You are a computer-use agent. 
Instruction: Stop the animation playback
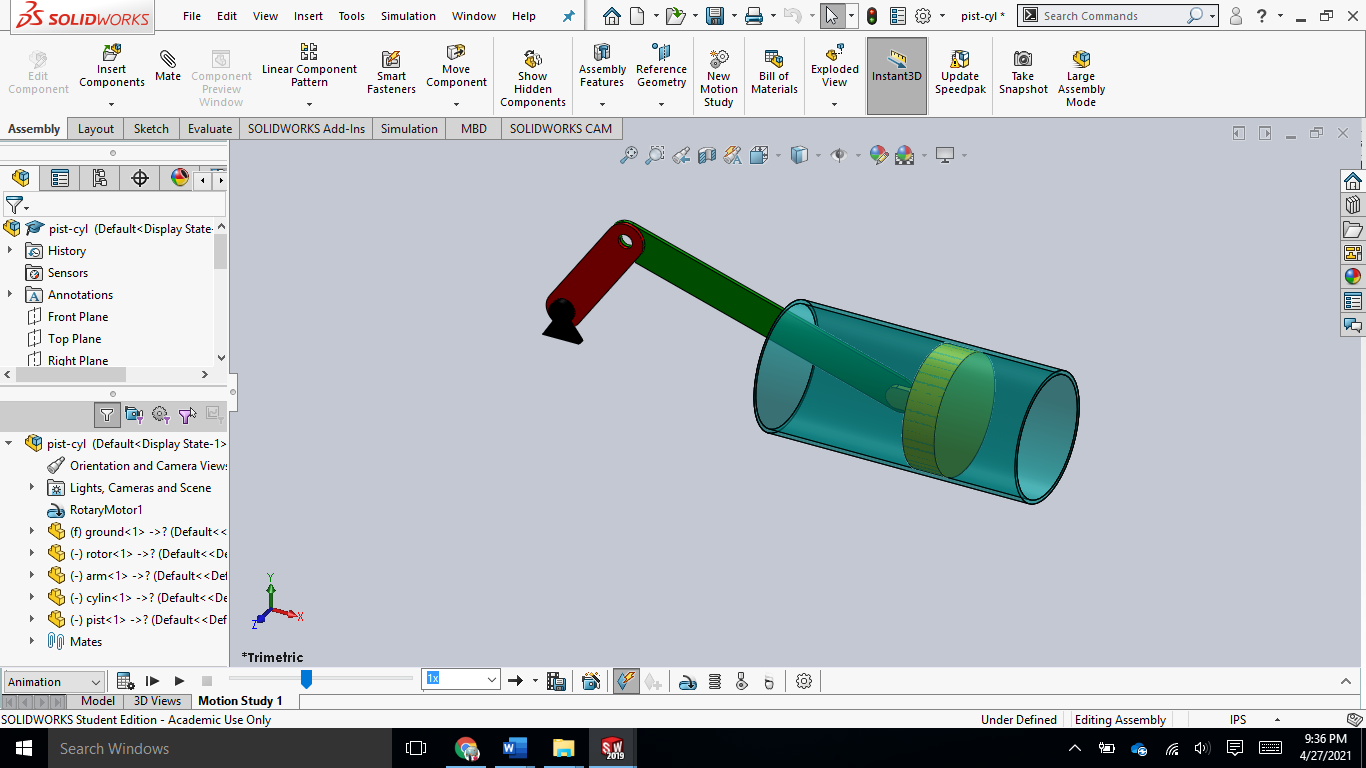[207, 681]
